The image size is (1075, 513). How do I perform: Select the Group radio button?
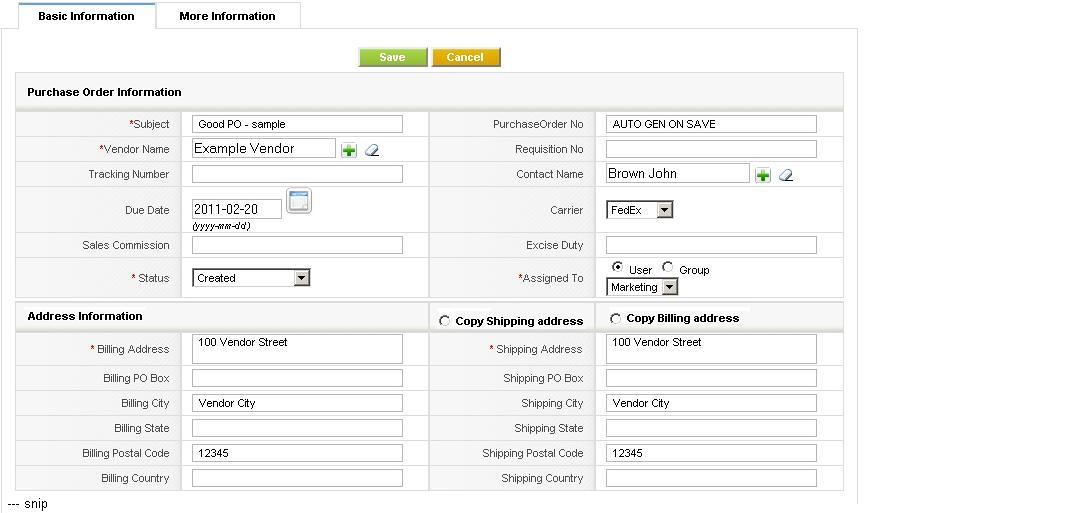point(667,267)
